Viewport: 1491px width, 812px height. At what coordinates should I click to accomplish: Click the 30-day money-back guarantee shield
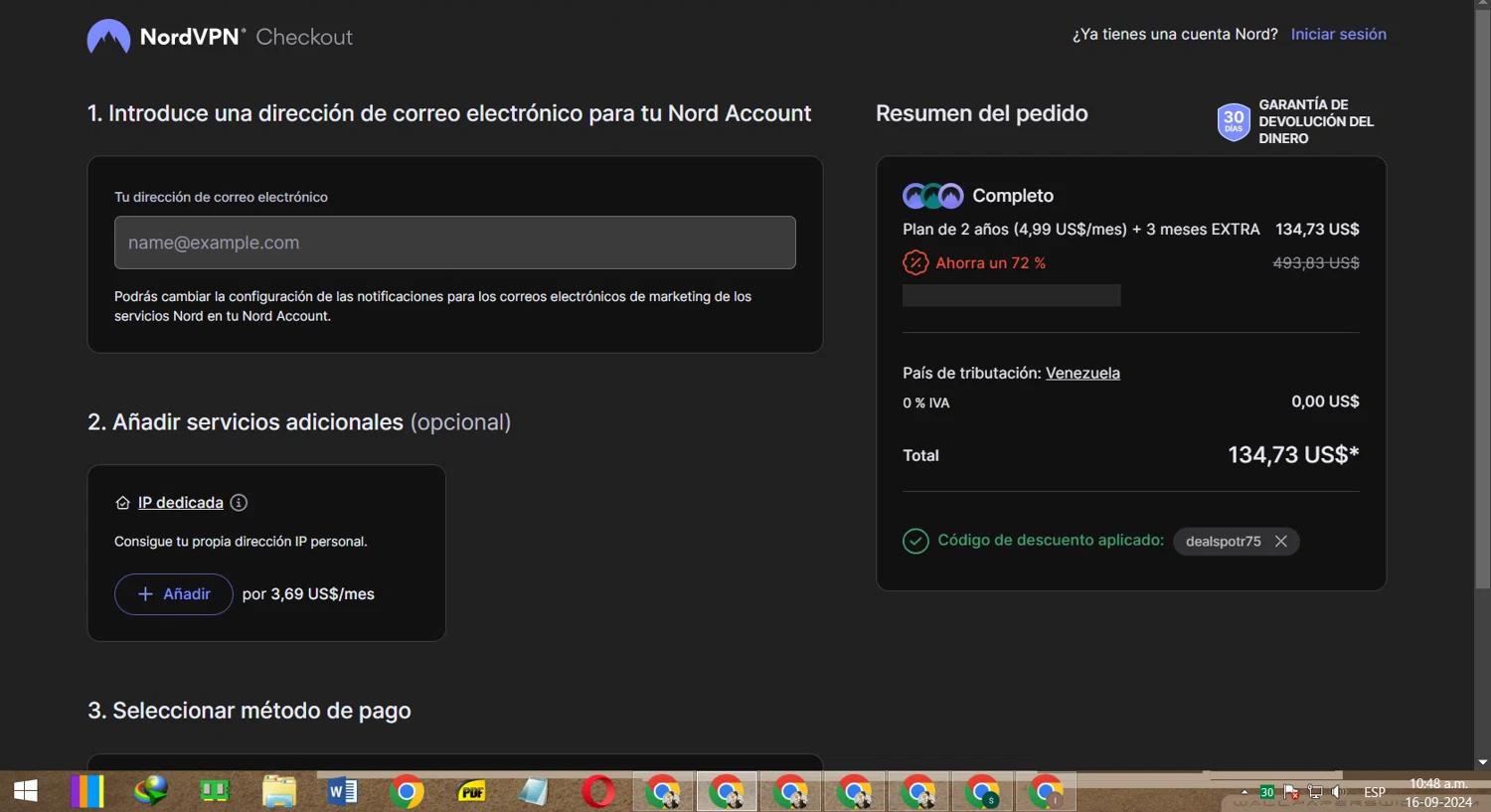pyautogui.click(x=1234, y=122)
